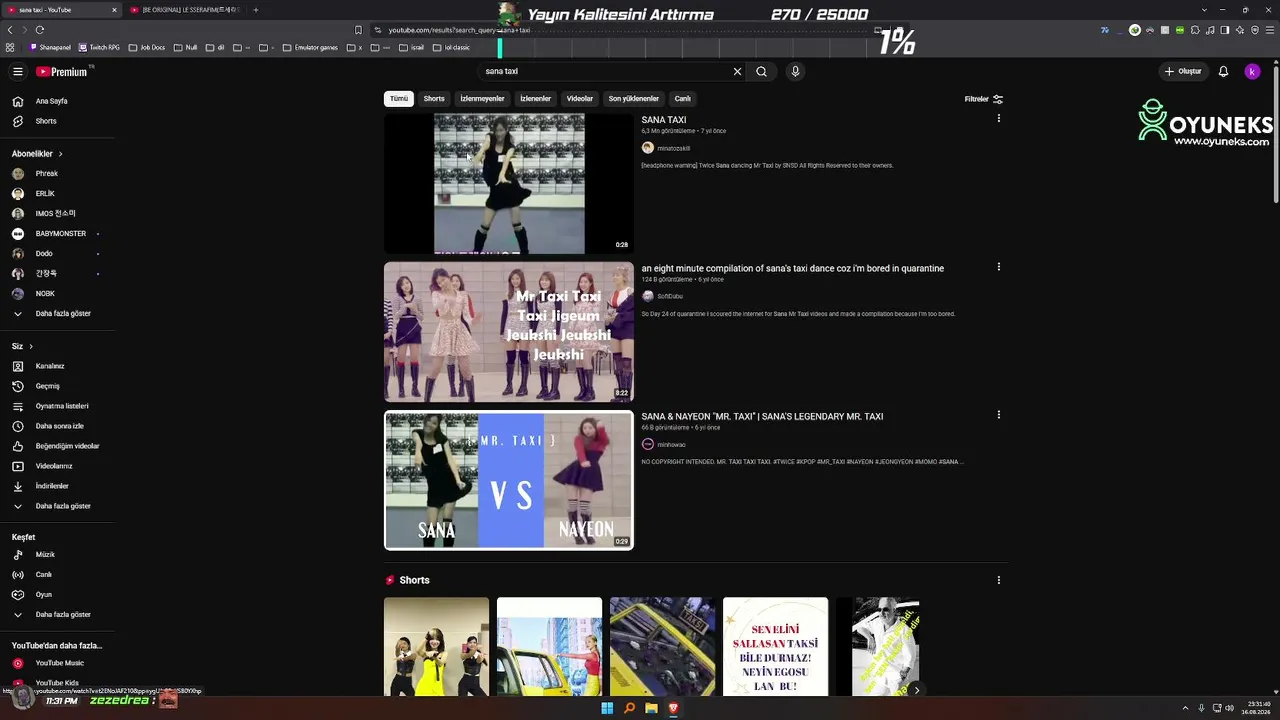This screenshot has width=1280, height=720.
Task: Open more options for SANA & NAYEON video
Action: 998,415
